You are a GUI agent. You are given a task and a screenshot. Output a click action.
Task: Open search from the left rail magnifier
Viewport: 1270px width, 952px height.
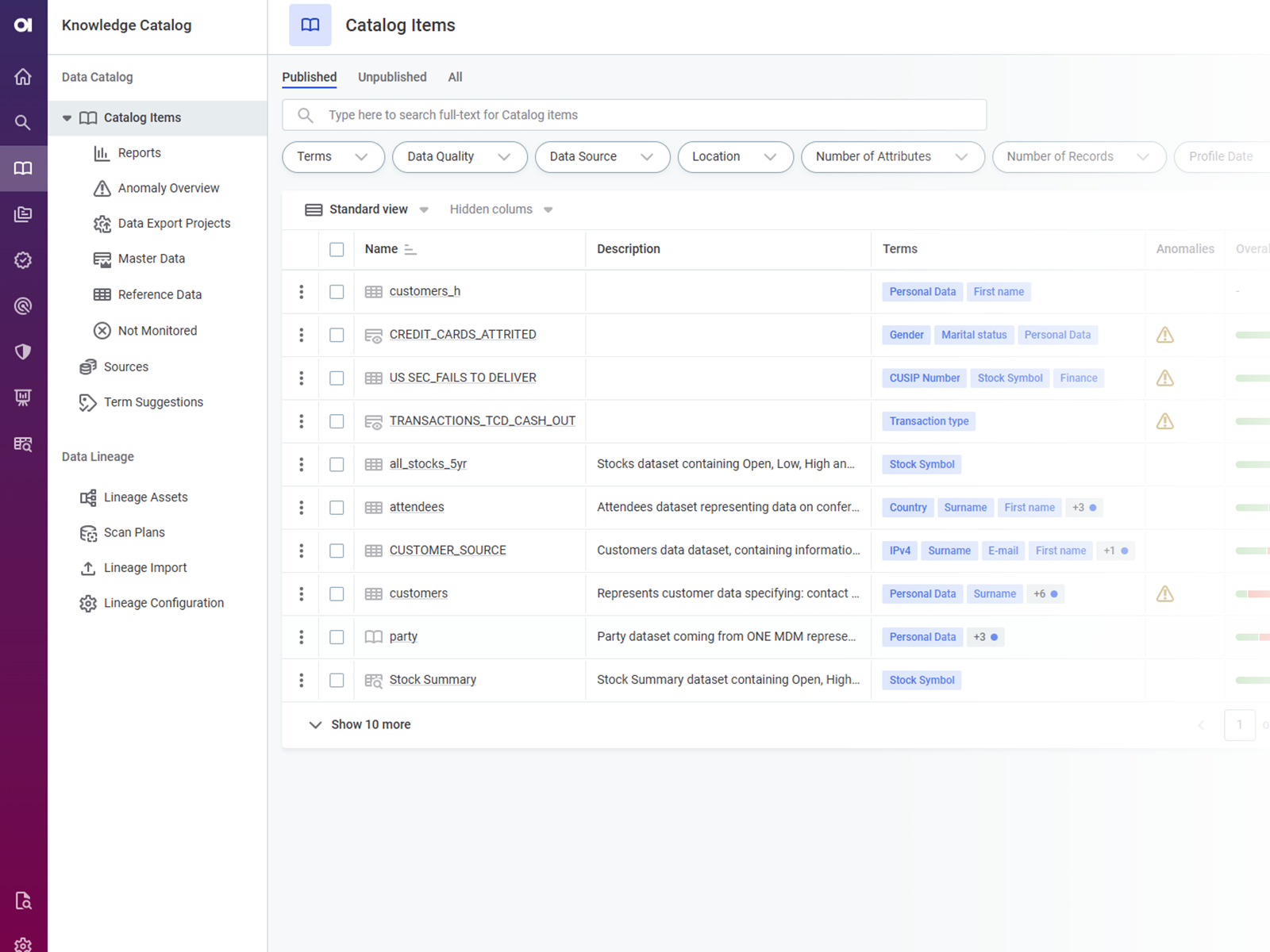click(x=23, y=122)
